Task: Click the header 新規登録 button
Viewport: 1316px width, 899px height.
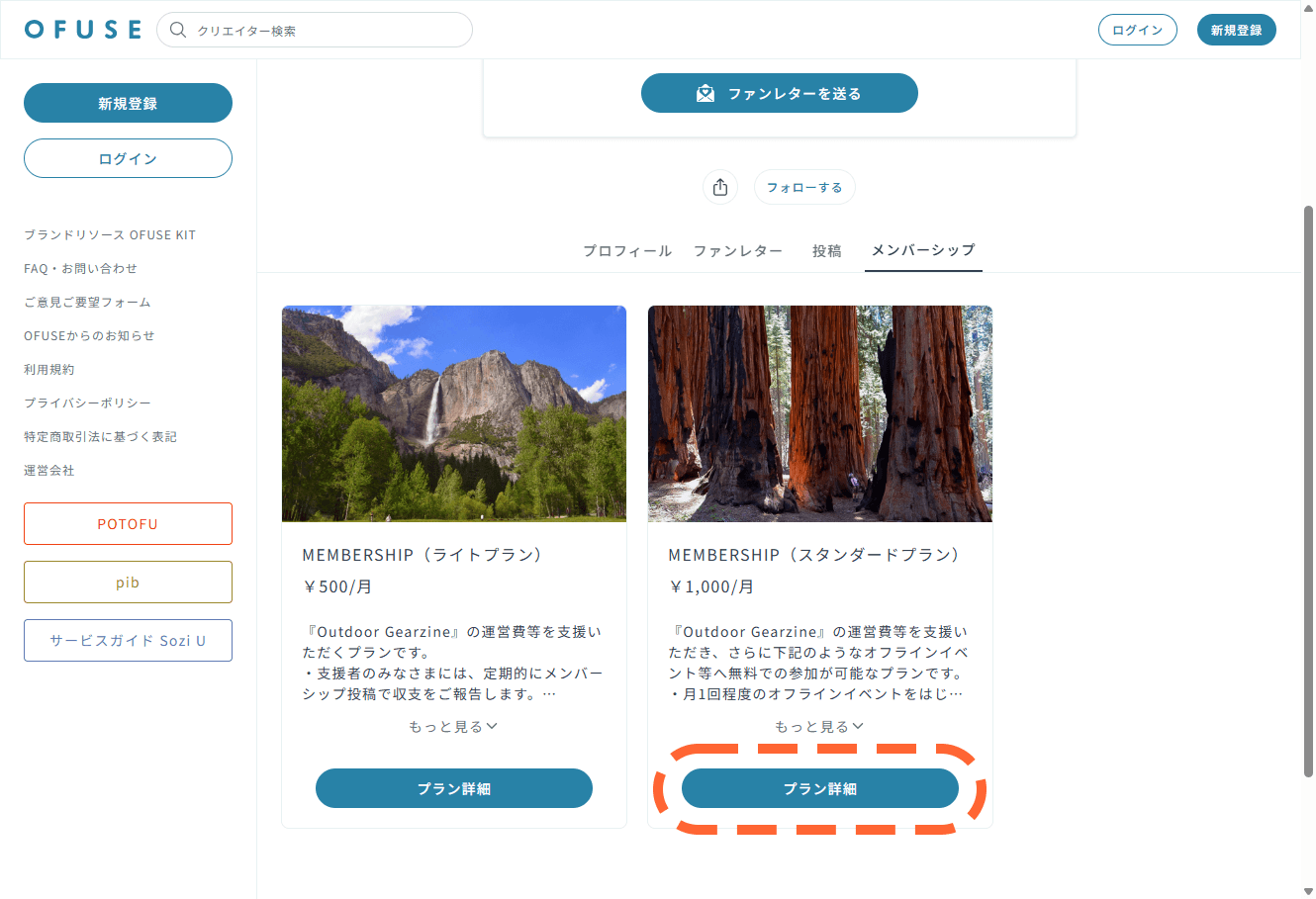Action: 1236,31
